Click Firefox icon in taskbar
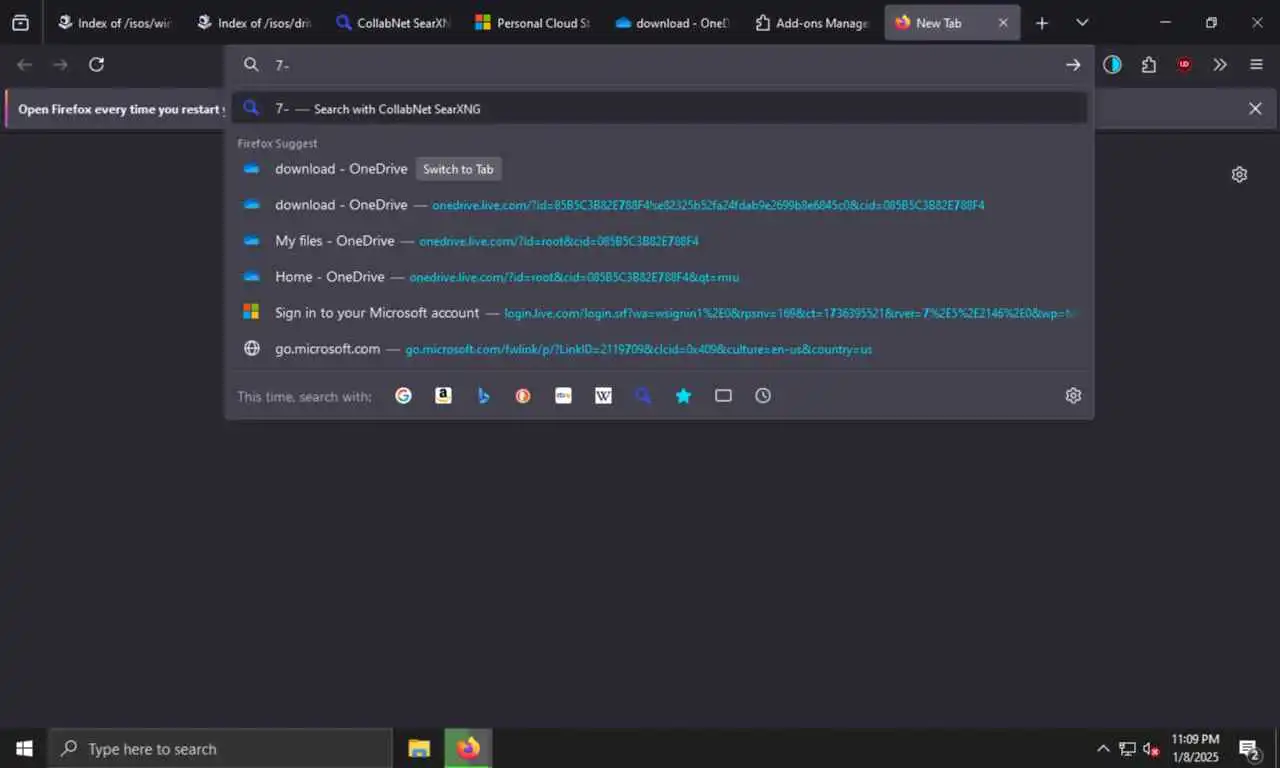 tap(468, 748)
